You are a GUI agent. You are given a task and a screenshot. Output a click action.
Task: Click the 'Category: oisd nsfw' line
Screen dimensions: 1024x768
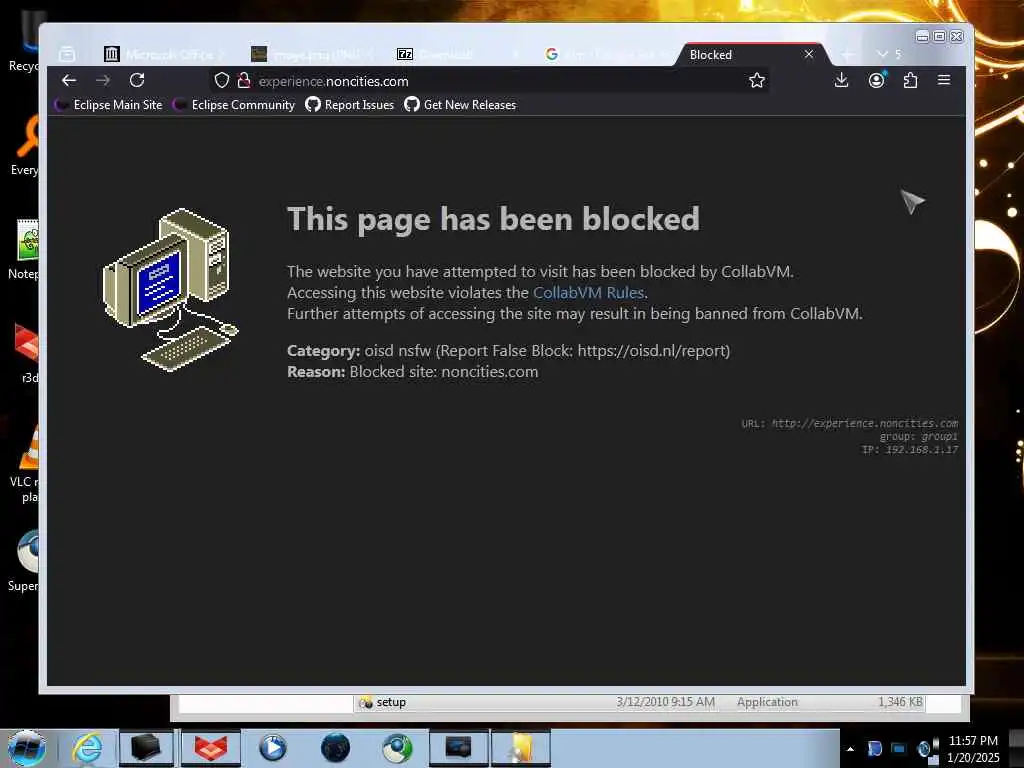(x=508, y=351)
